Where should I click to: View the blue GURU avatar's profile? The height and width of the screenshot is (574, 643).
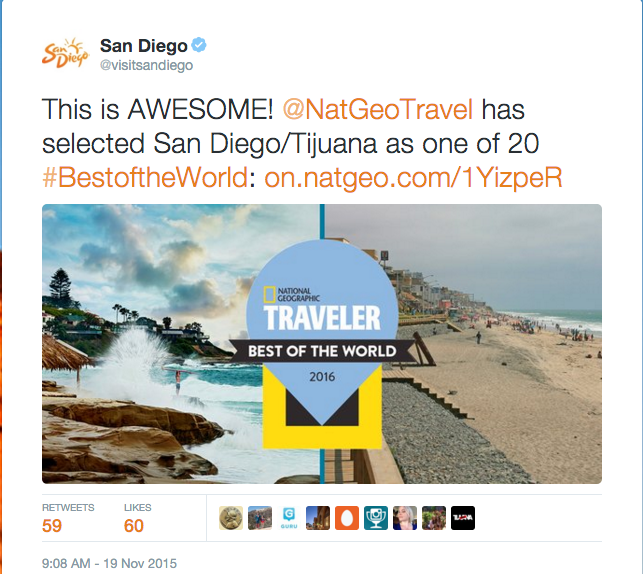coord(289,518)
